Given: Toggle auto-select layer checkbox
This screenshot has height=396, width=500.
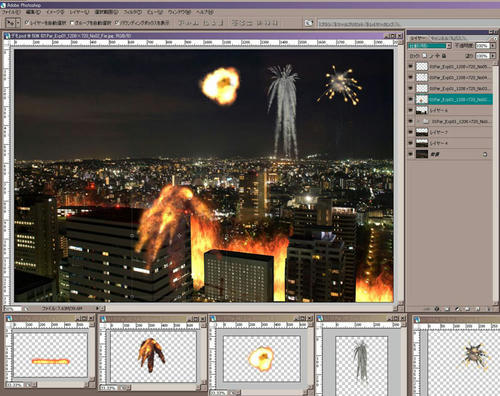Looking at the screenshot, I should pyautogui.click(x=27, y=23).
